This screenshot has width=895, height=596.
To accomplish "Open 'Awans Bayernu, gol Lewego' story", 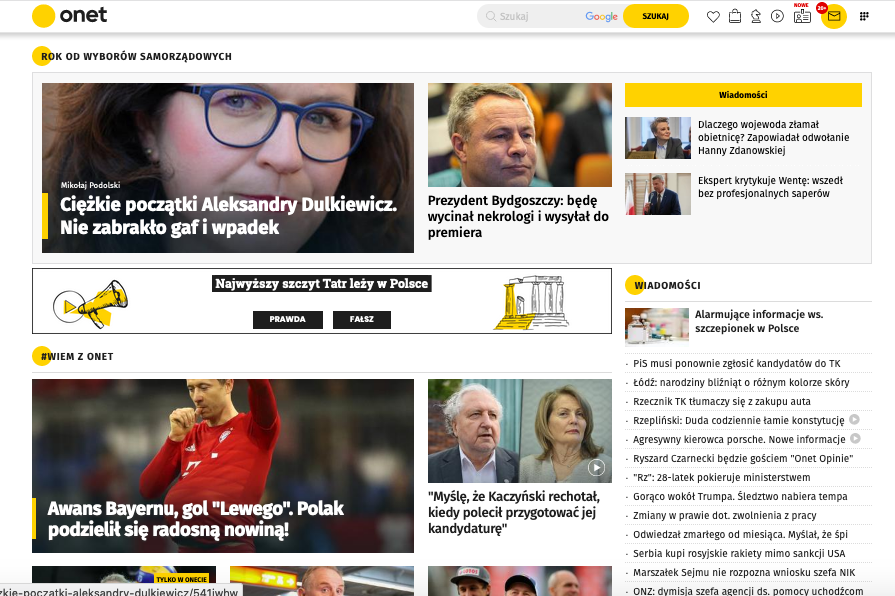I will tap(168, 519).
